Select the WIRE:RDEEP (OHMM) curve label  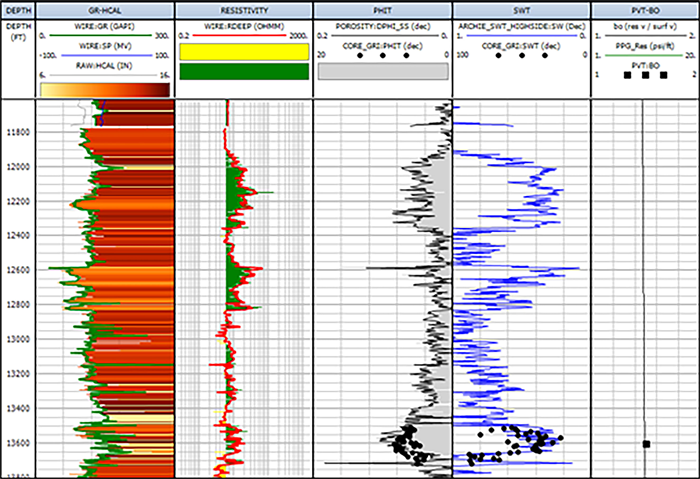[244, 24]
